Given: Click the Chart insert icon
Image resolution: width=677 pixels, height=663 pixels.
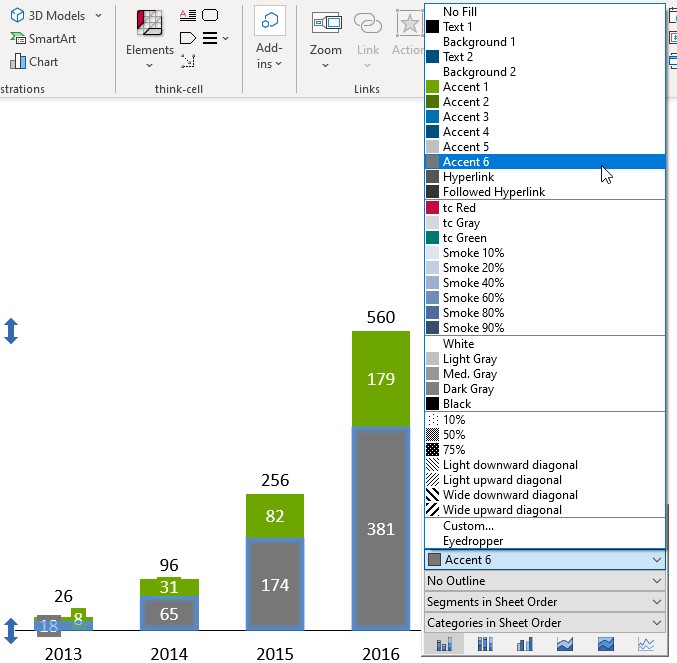Looking at the screenshot, I should (x=34, y=62).
